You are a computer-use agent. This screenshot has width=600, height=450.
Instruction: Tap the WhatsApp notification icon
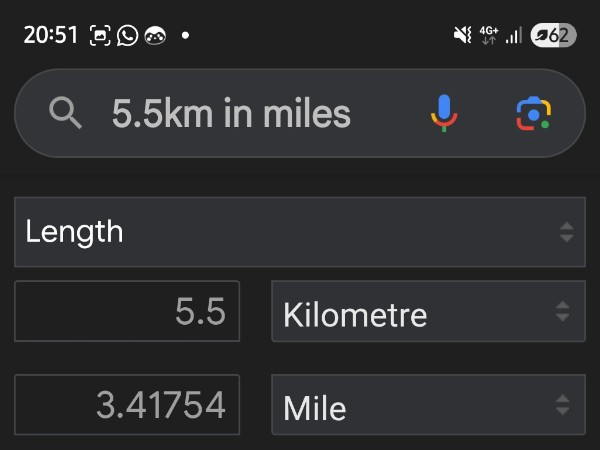pyautogui.click(x=127, y=35)
